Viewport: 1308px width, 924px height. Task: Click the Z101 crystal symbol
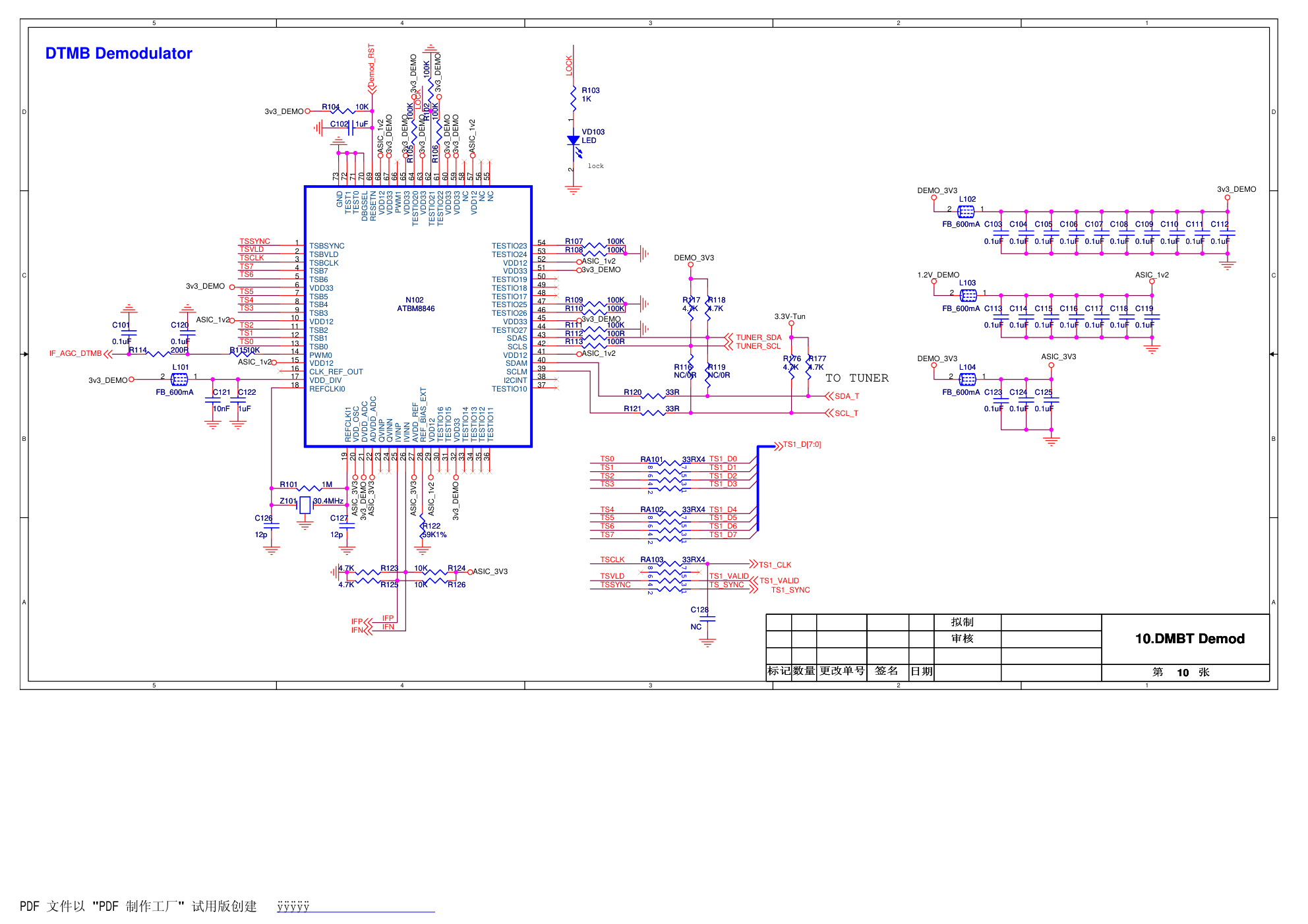(305, 505)
